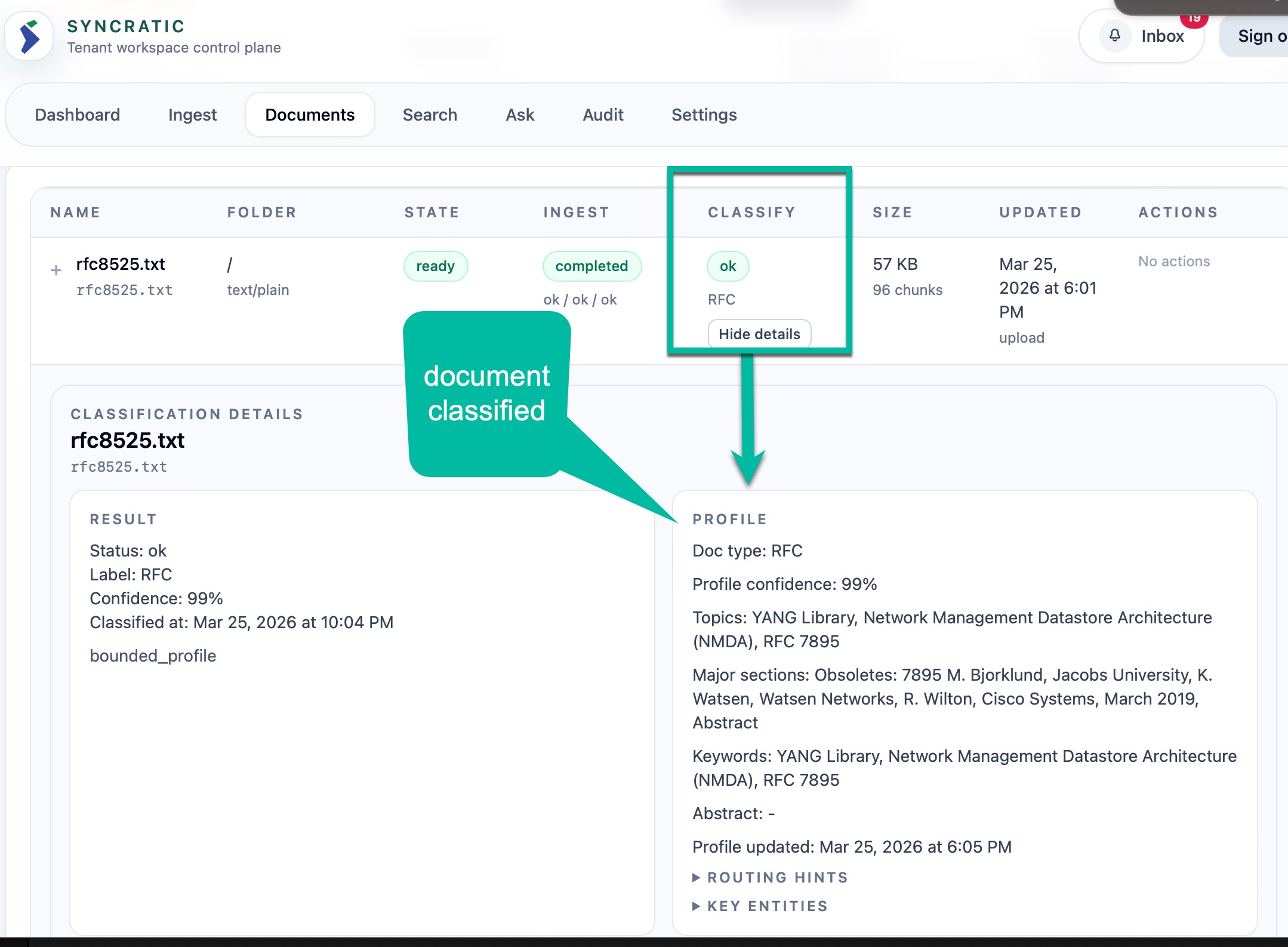Select the Documents tab
Screen dimensions: 1288x947
(310, 115)
